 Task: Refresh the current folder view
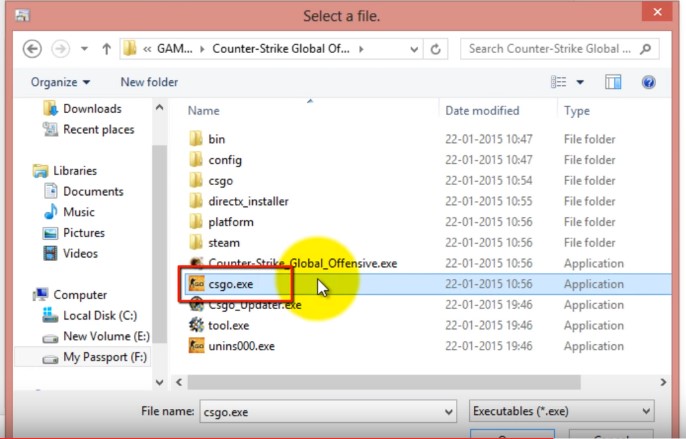pos(435,49)
